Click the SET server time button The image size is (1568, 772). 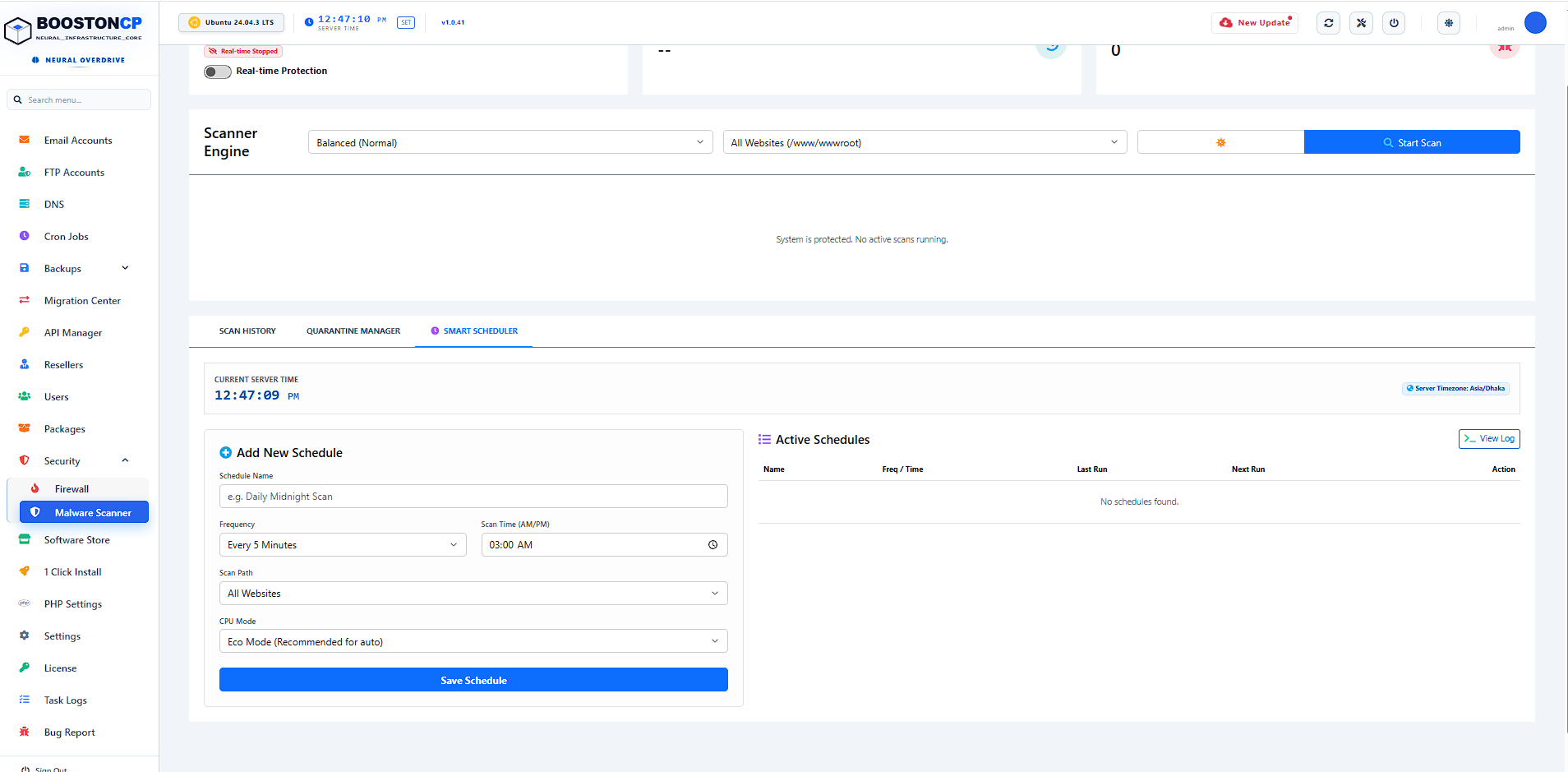click(x=406, y=23)
